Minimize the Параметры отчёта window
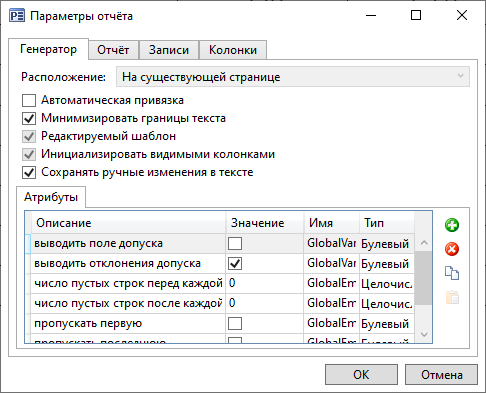 click(x=371, y=15)
